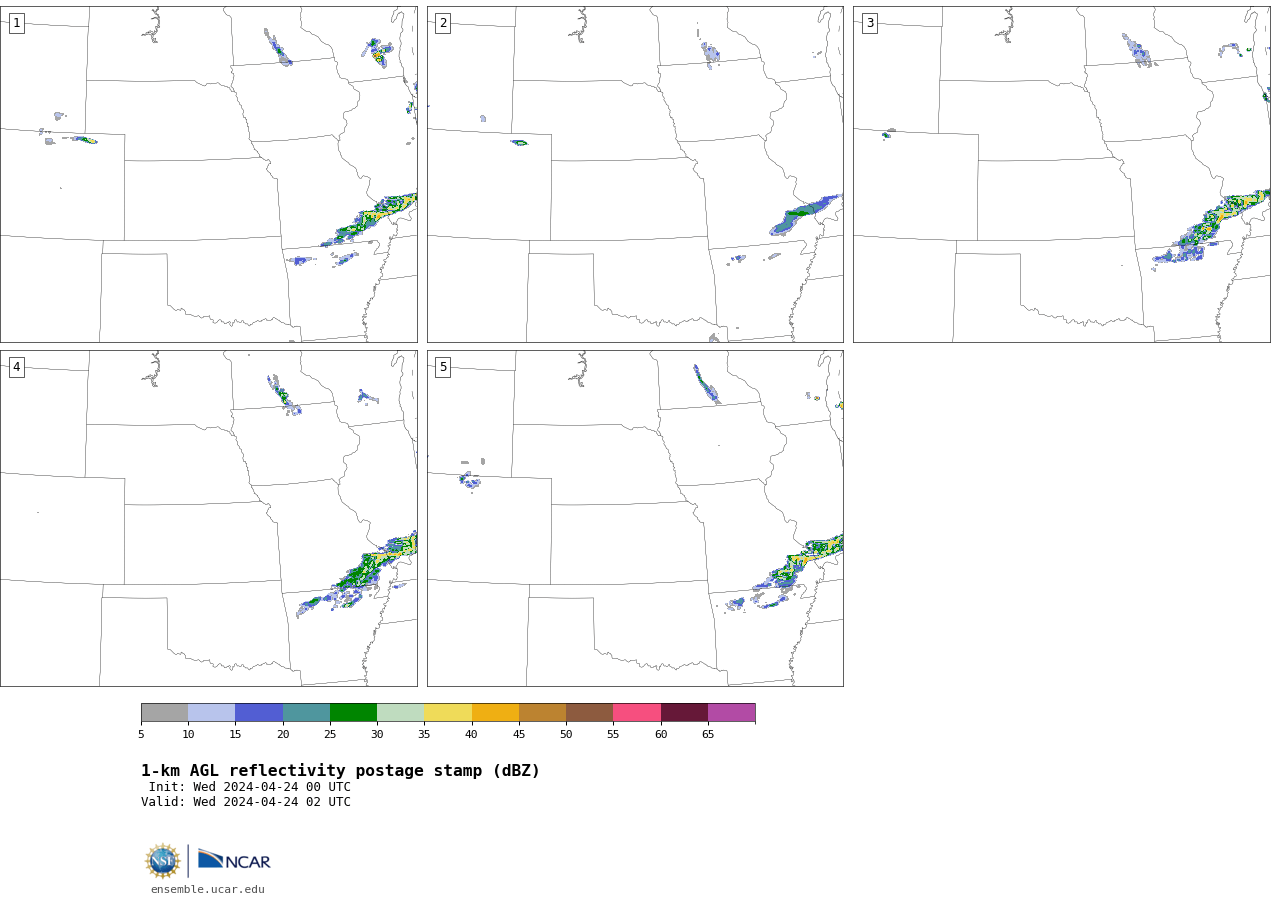Open ensemble member 1 reflectivity map
1280x901 pixels.
[x=209, y=174]
